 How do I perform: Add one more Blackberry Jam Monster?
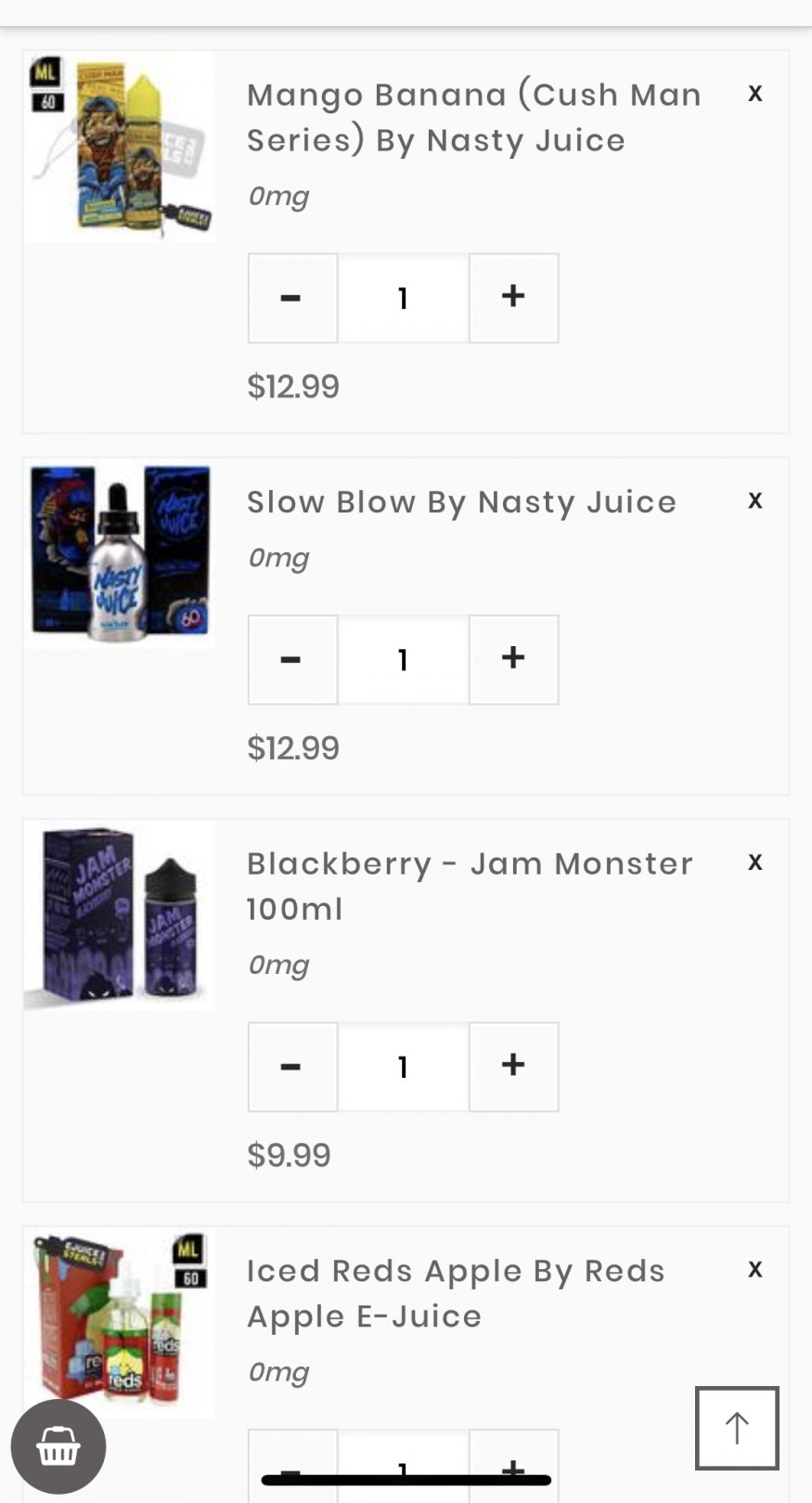tap(513, 1067)
